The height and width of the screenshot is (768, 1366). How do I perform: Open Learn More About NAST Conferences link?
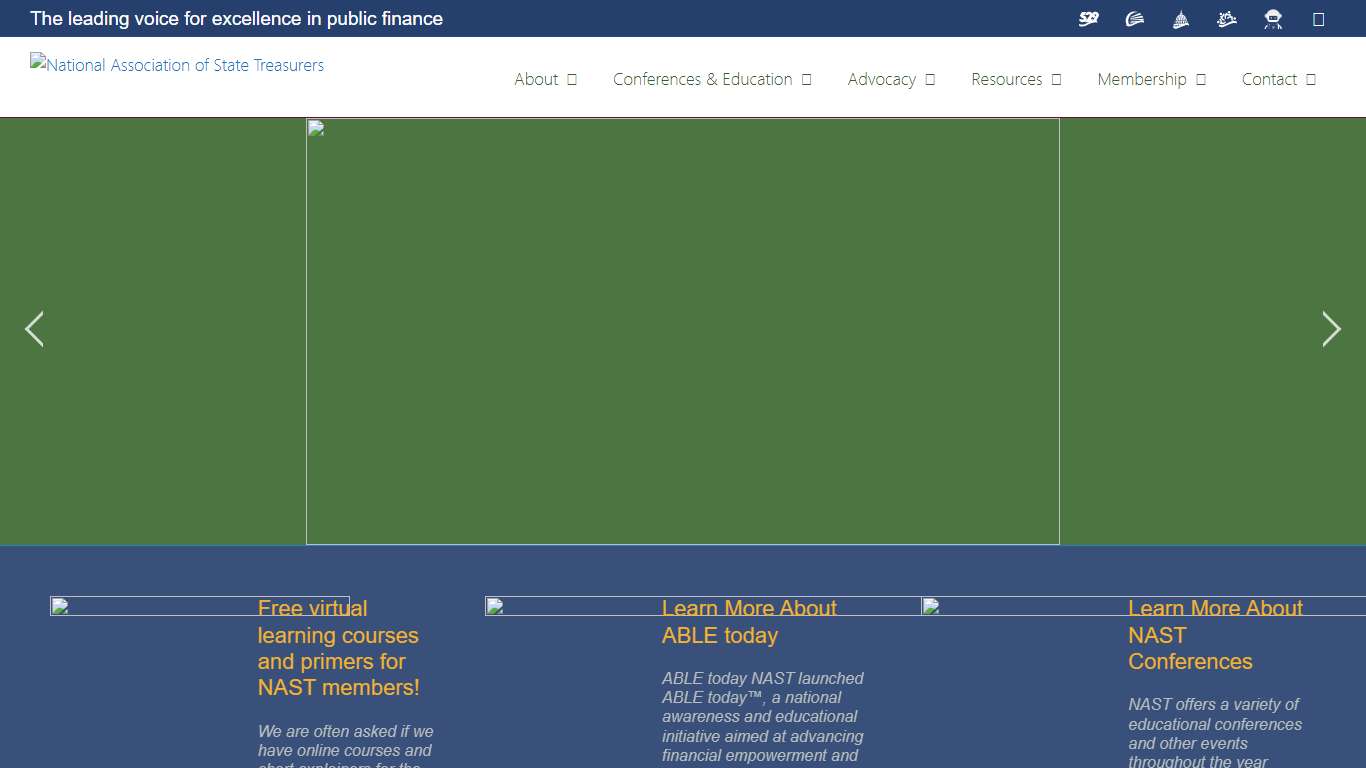(x=1215, y=635)
